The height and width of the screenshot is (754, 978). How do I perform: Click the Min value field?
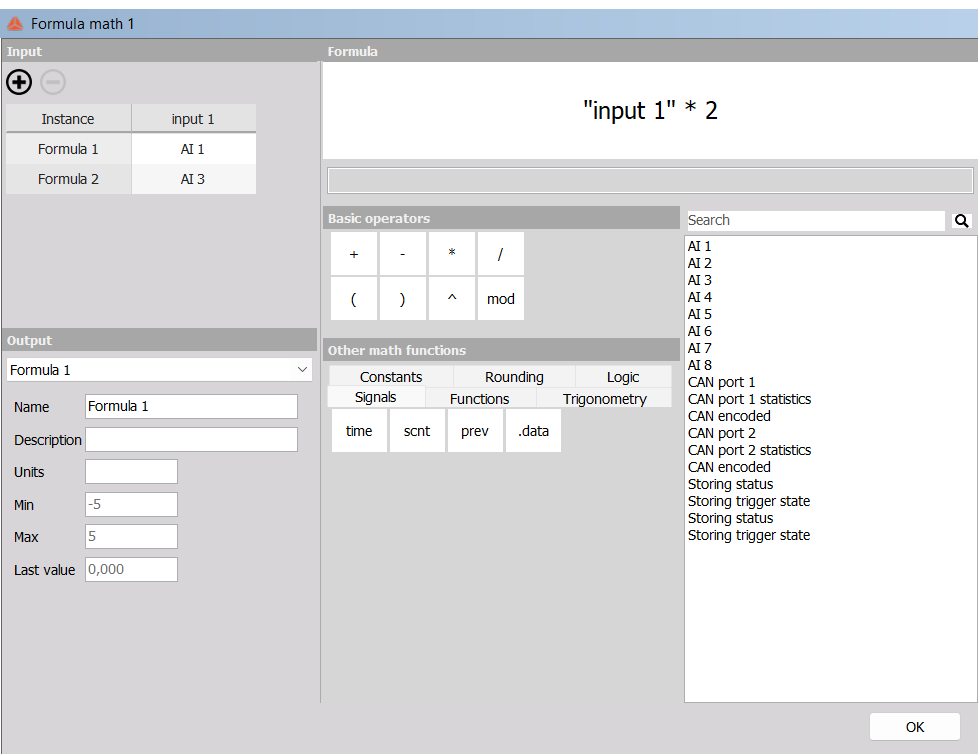pyautogui.click(x=132, y=505)
